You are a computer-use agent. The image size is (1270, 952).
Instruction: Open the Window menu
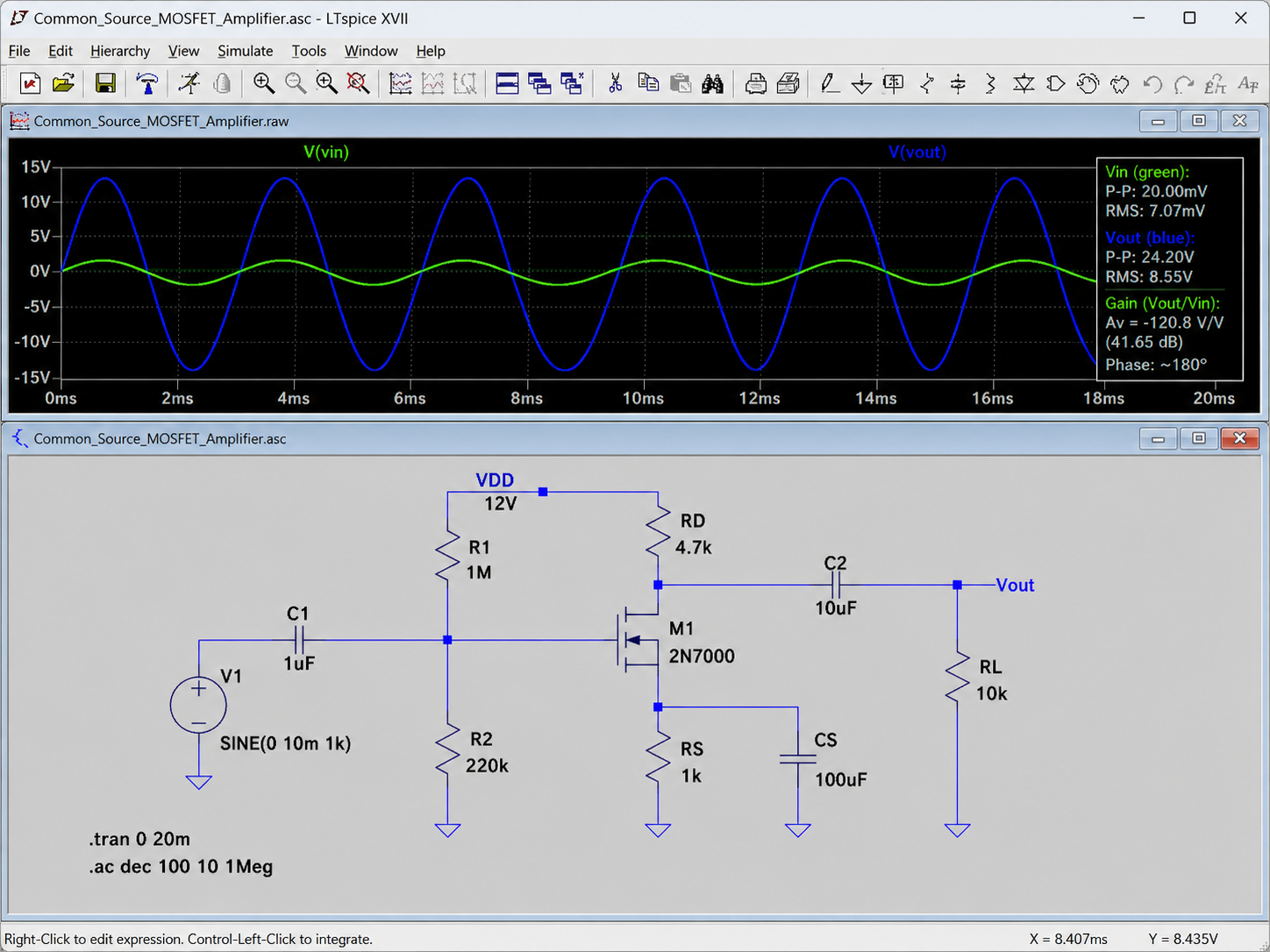(x=371, y=51)
